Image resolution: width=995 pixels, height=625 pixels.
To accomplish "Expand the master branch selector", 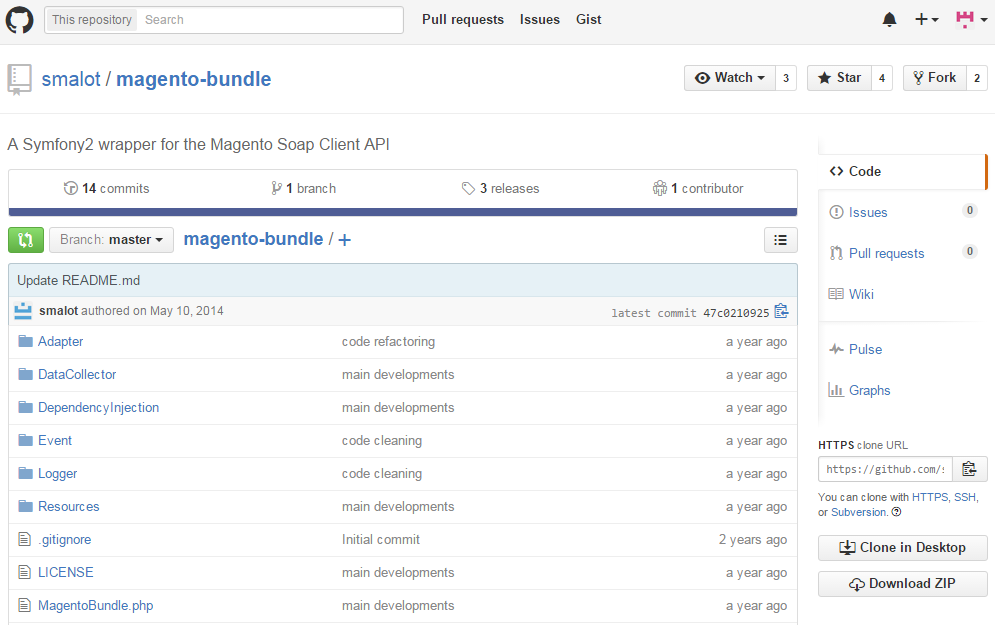I will [x=111, y=240].
